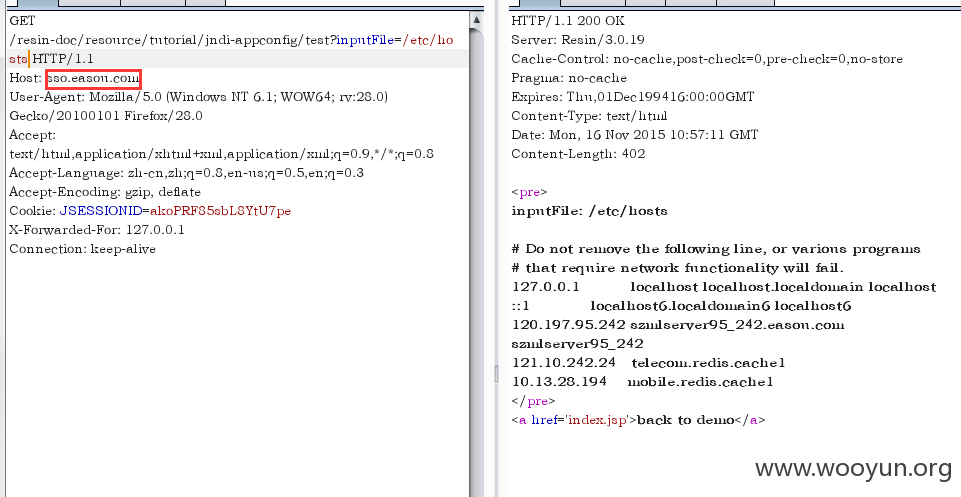961x497 pixels.
Task: Click the Server: Resin/3.0.19 response header
Action: pos(578,40)
